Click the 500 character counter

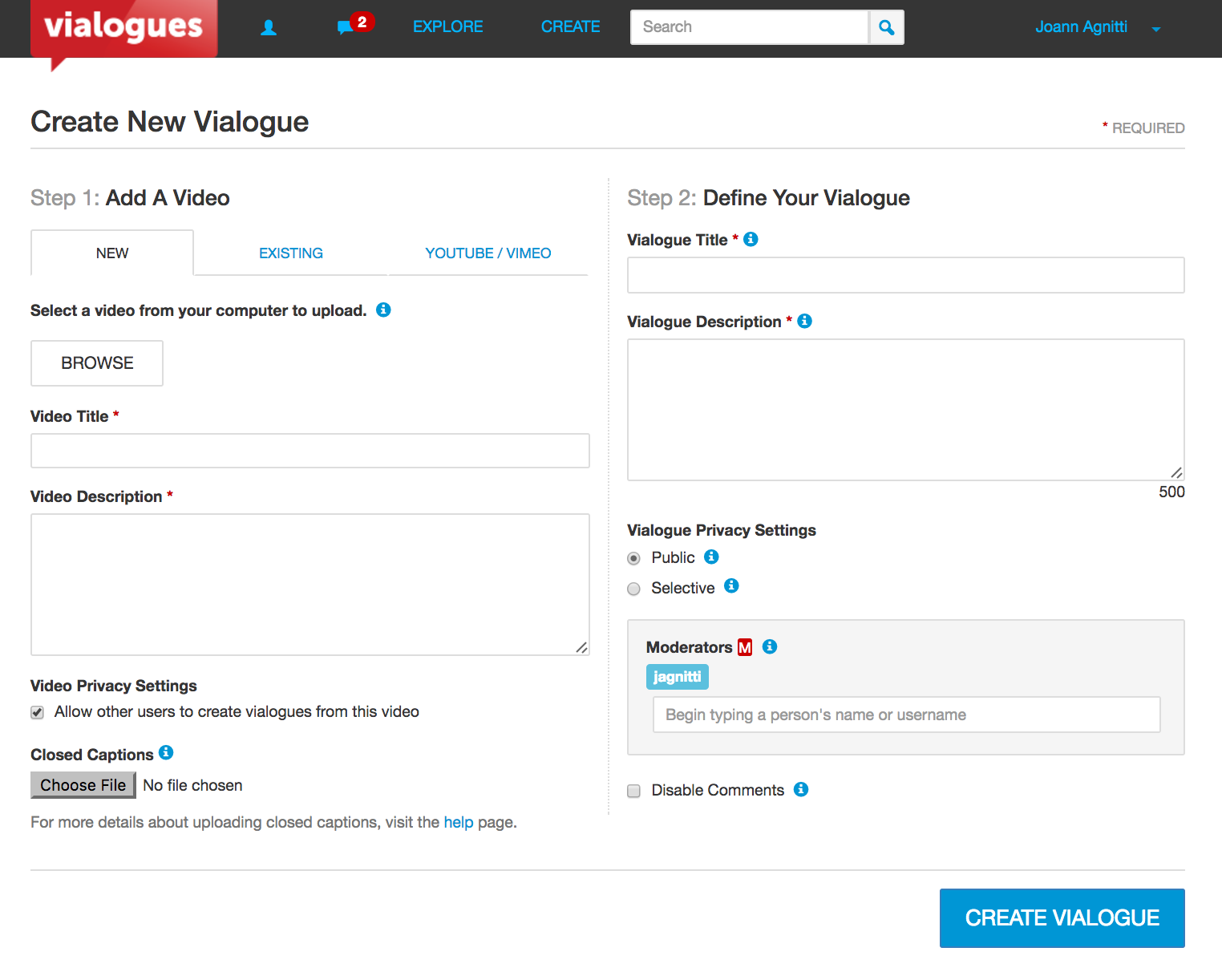click(x=1171, y=492)
